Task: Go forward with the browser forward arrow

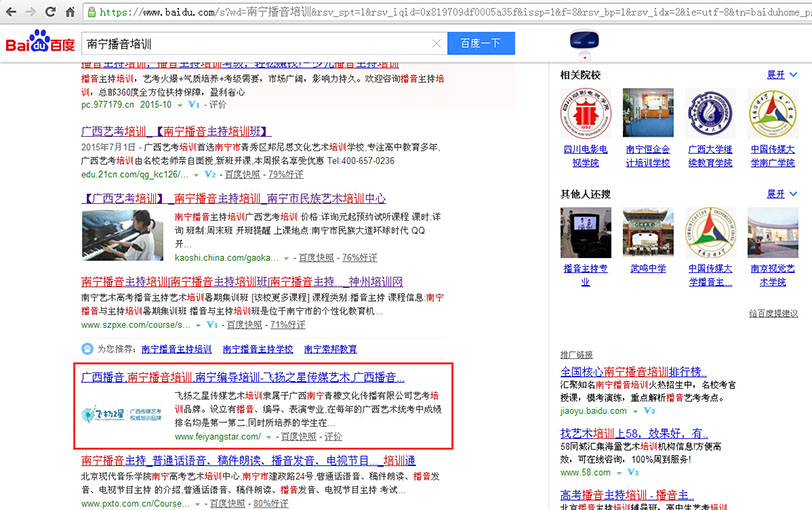Action: tap(31, 11)
